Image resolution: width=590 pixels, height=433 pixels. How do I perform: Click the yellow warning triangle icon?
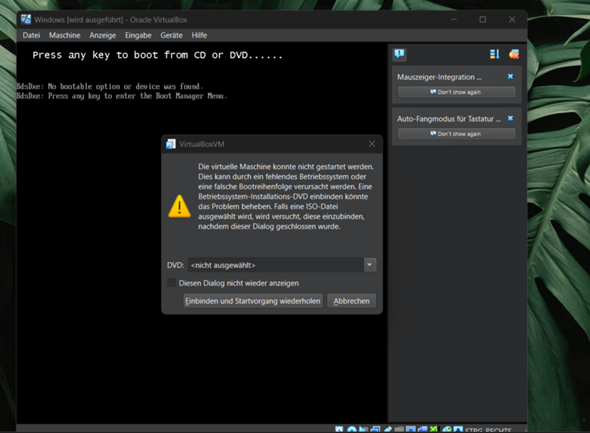(179, 206)
